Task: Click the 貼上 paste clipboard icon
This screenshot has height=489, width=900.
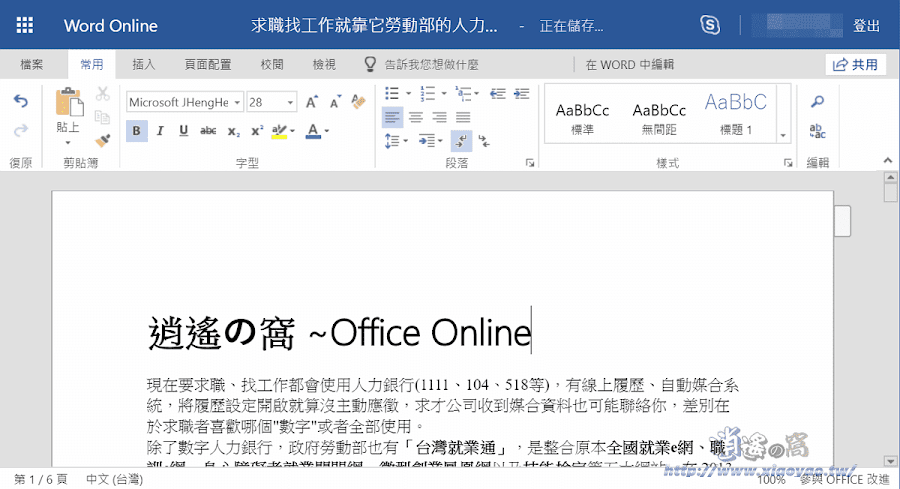Action: pyautogui.click(x=69, y=102)
